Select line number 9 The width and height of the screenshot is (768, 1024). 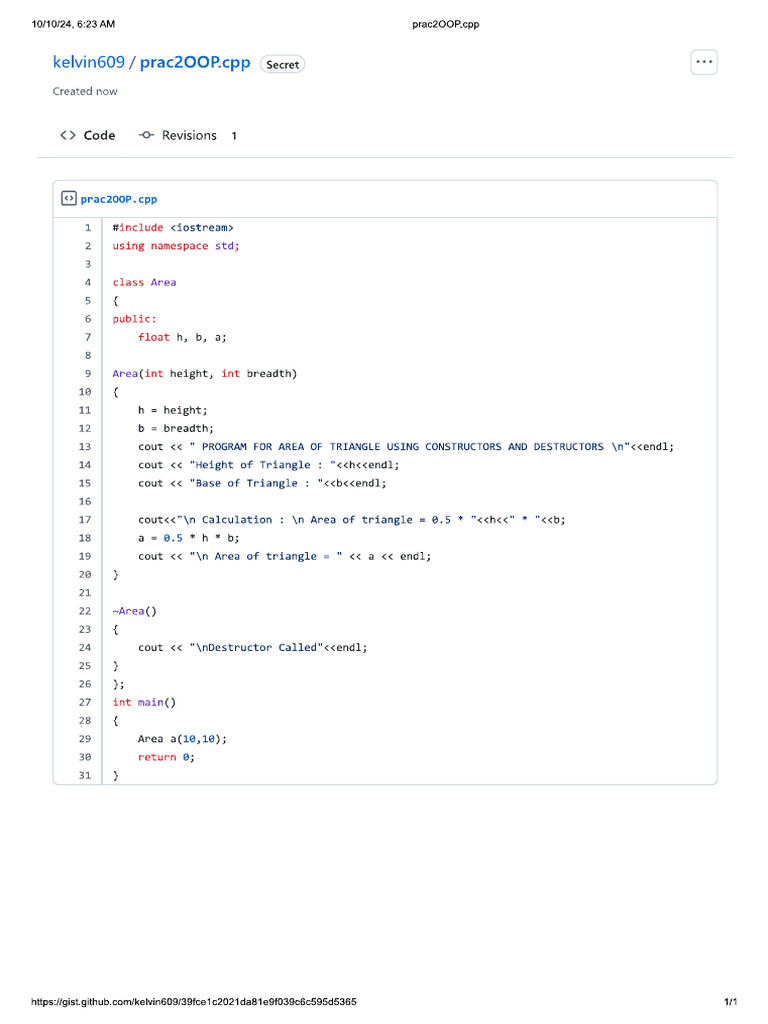click(x=88, y=374)
